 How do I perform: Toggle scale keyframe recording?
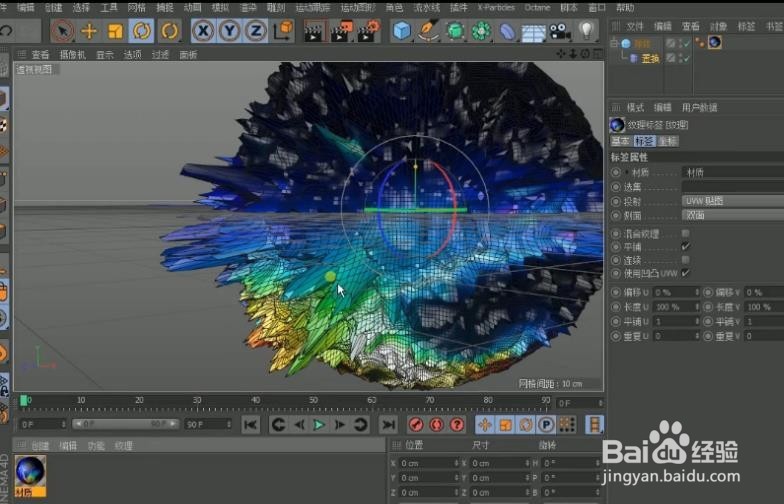[505, 424]
